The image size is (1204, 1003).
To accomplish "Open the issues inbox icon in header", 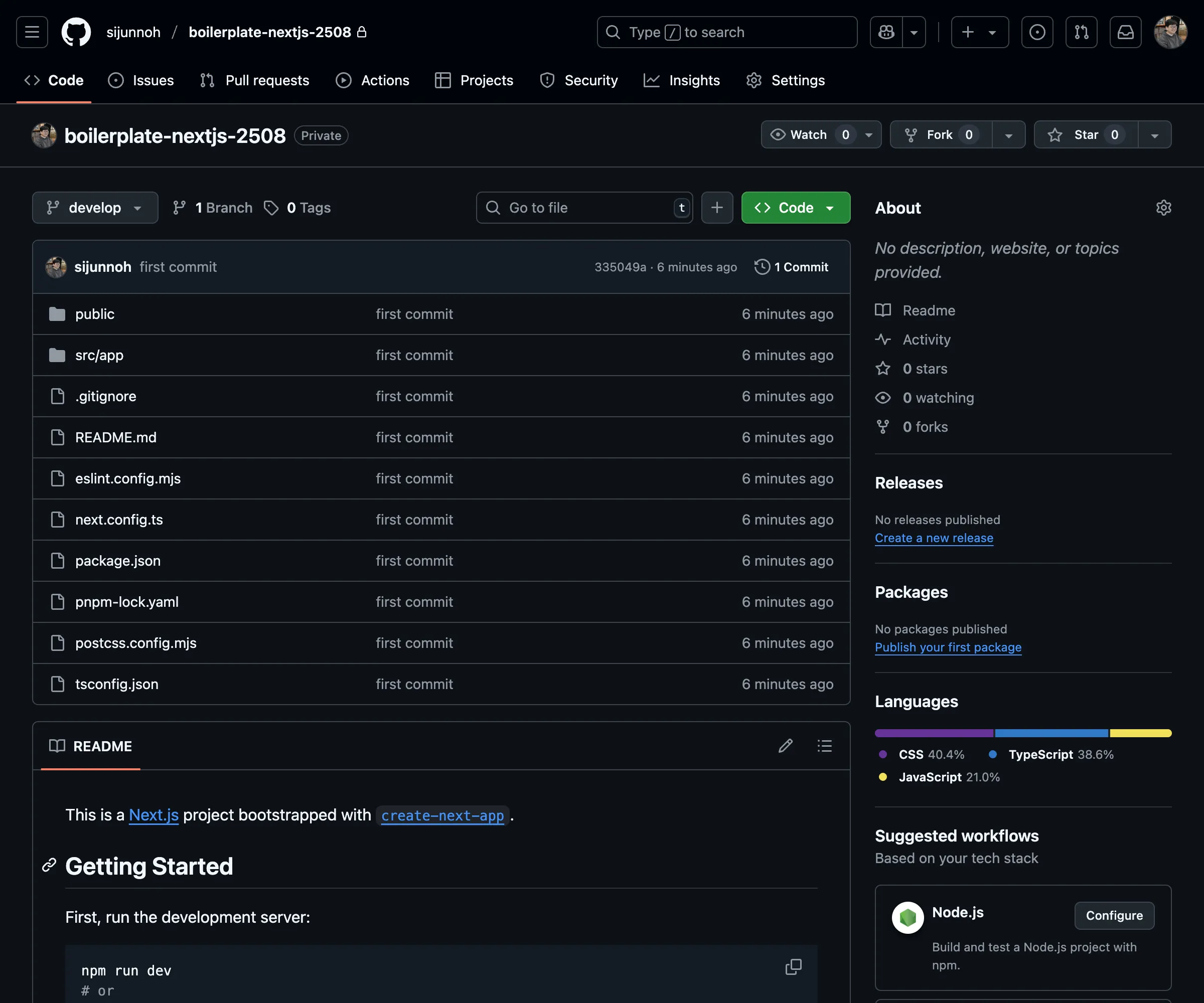I will pyautogui.click(x=1037, y=32).
